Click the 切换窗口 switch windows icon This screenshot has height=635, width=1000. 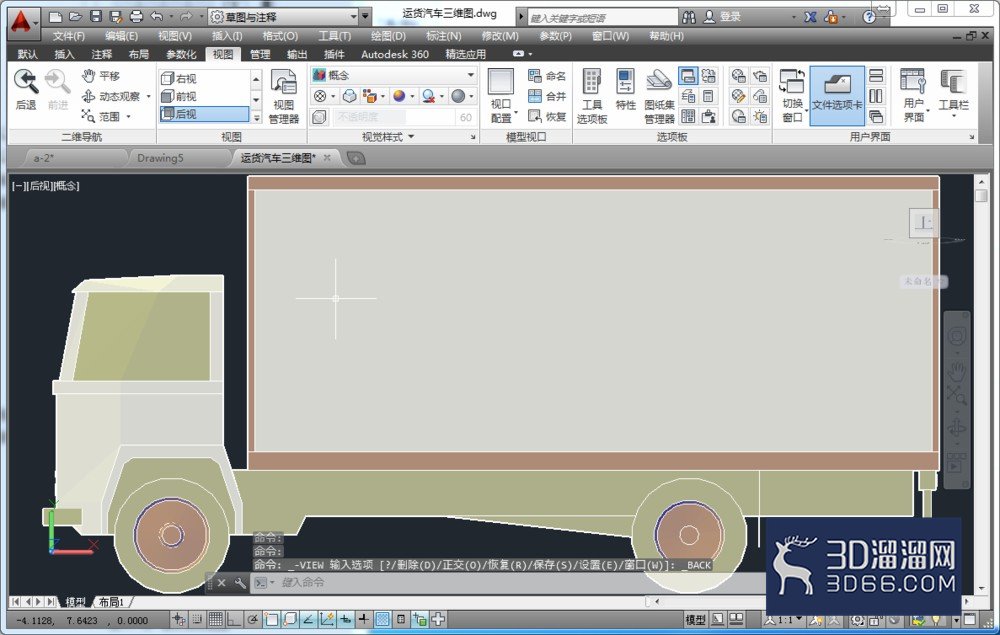(792, 96)
